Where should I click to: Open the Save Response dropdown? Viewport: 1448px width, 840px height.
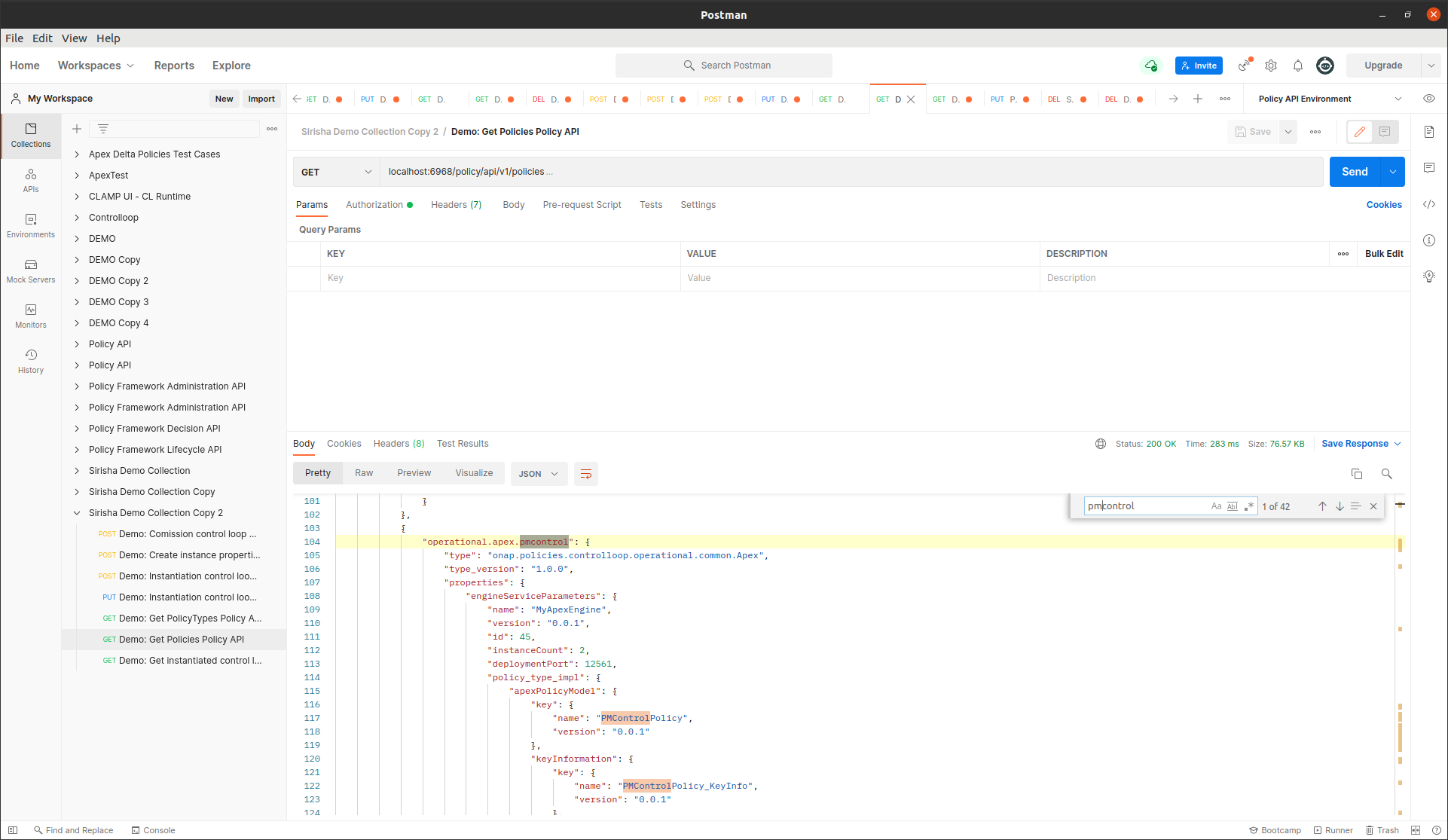(x=1361, y=444)
